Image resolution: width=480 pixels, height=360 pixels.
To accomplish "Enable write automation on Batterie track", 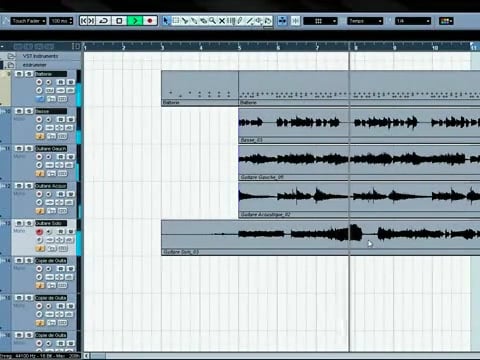I will pos(70,82).
